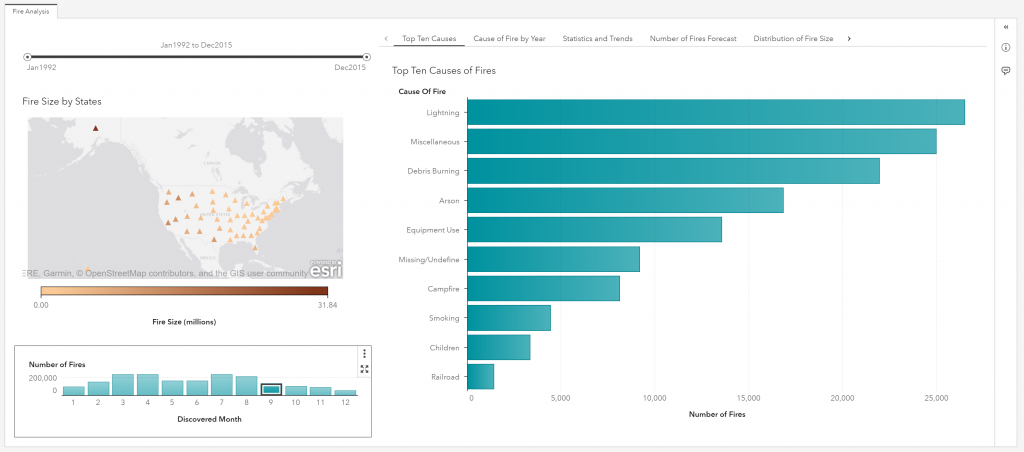Click the Jan1992 slider start handle
Viewport: 1024px width, 452px height.
pyautogui.click(x=28, y=57)
